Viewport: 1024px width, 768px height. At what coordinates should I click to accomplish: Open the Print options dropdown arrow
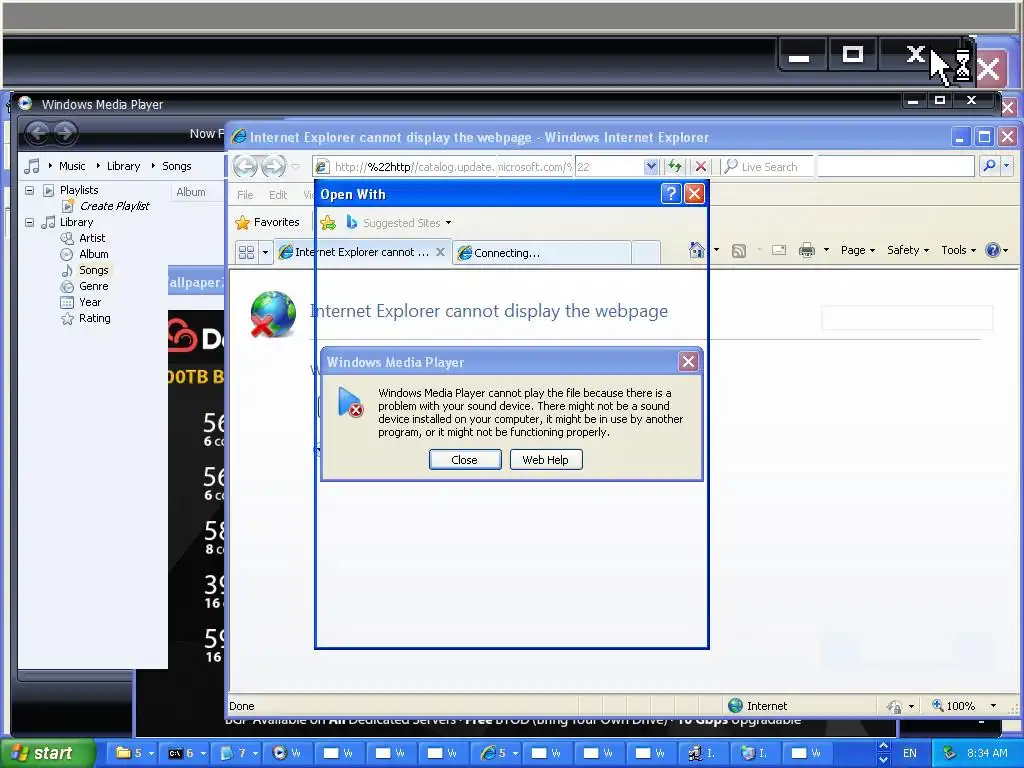coord(826,250)
